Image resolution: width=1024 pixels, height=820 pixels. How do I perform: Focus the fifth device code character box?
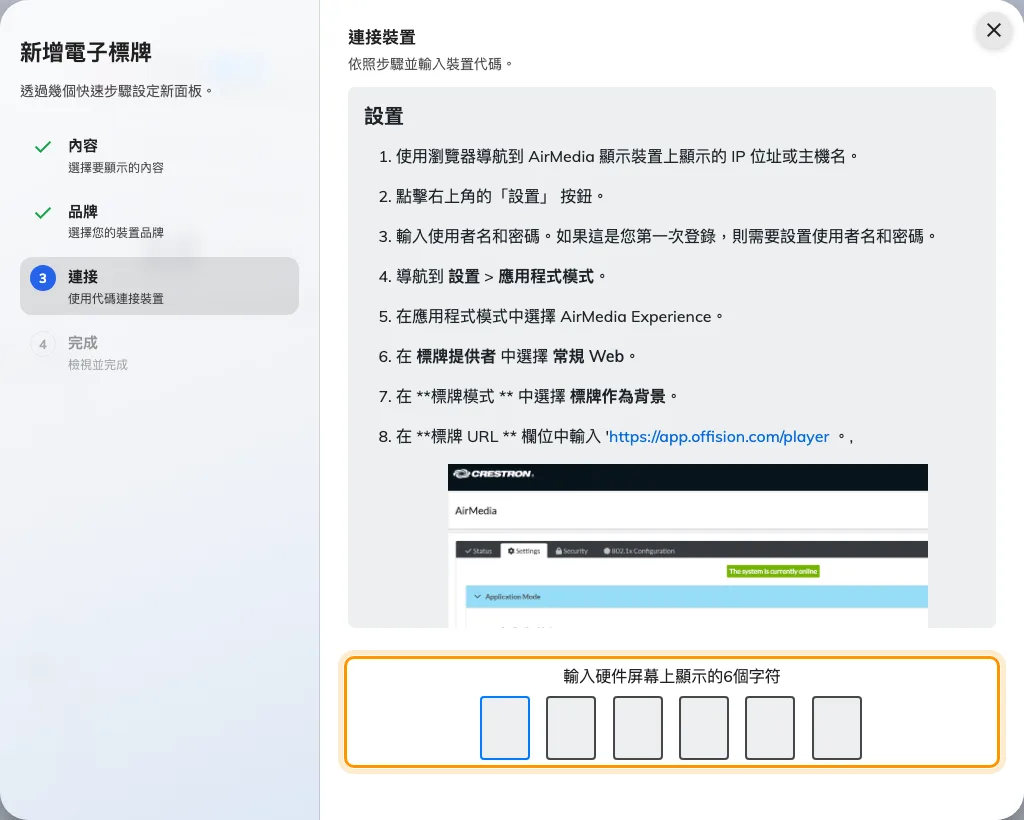770,728
